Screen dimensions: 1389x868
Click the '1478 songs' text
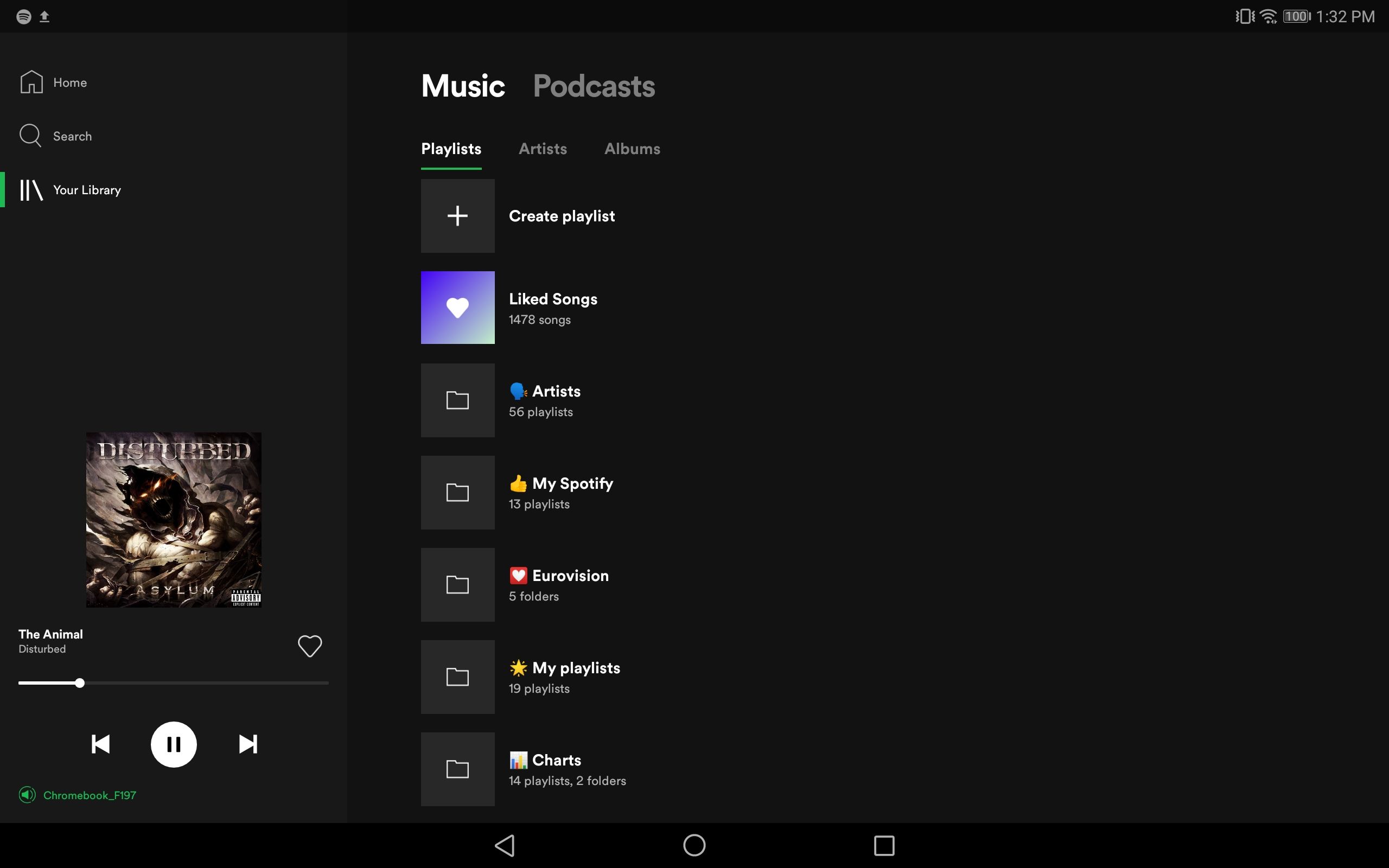[x=539, y=320]
